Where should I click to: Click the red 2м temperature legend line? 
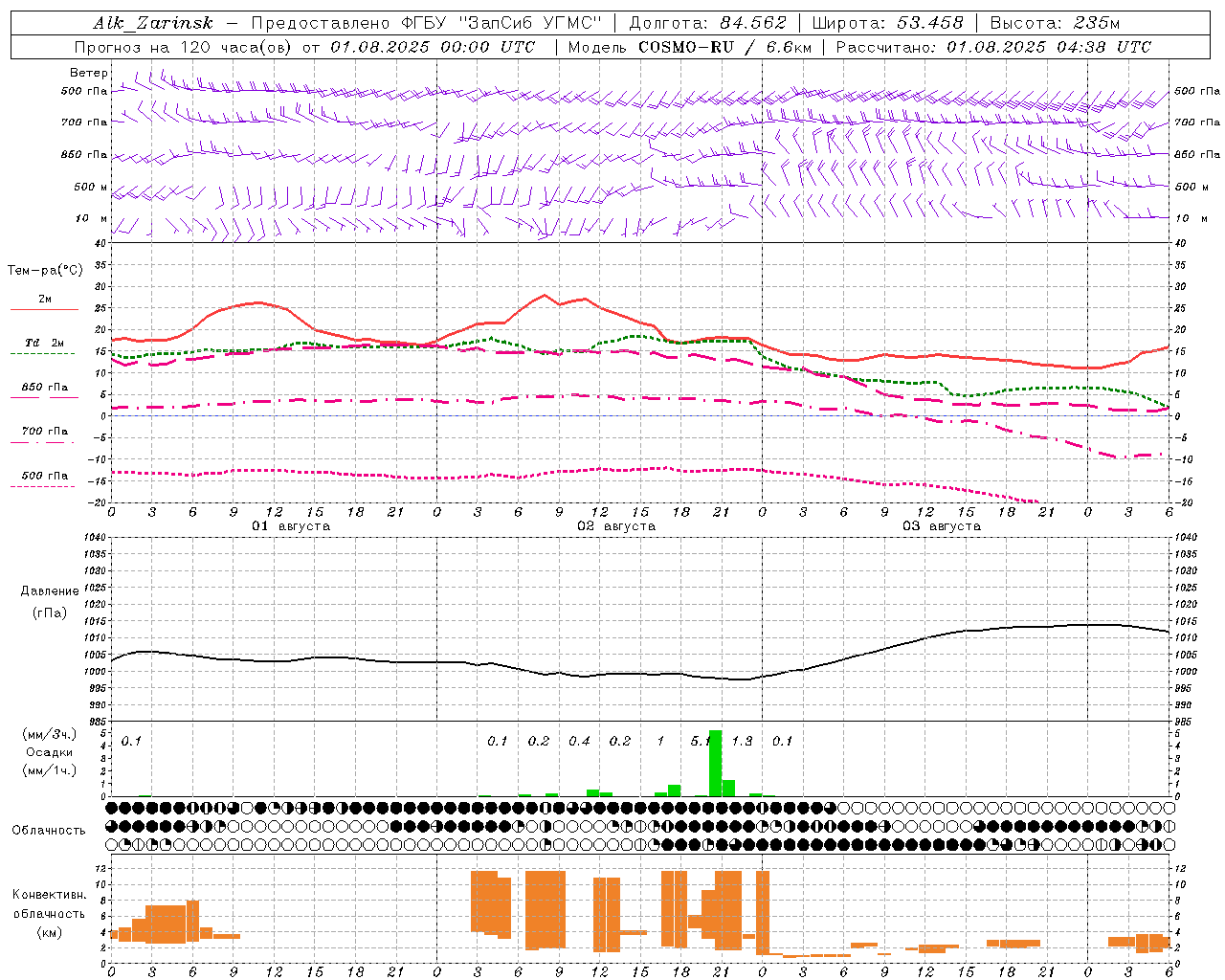coord(44,309)
